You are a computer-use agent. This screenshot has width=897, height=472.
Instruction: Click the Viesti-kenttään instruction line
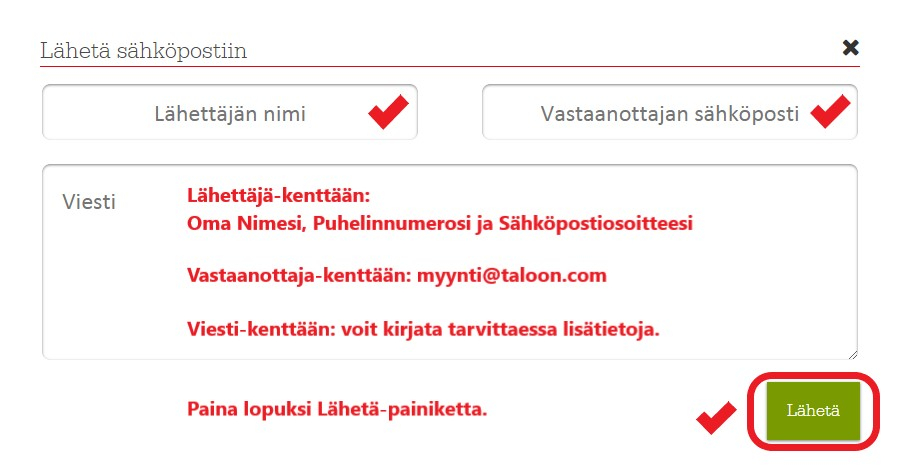(x=423, y=327)
